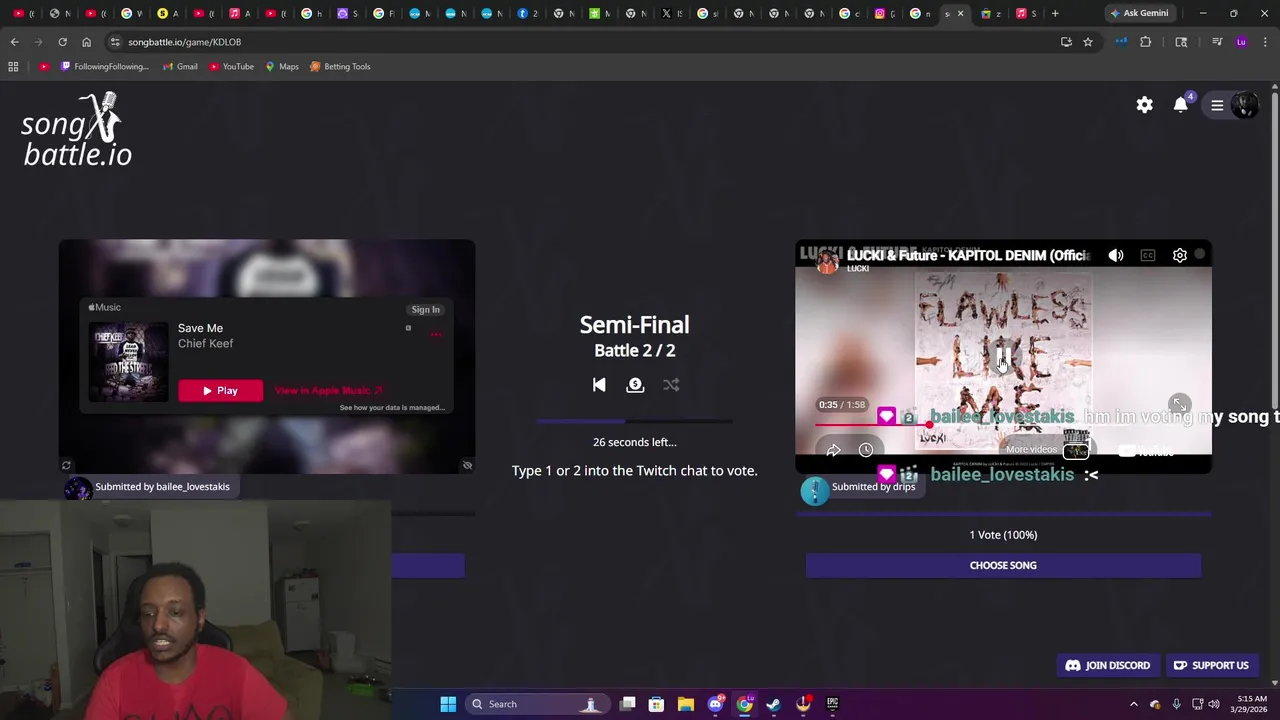Image resolution: width=1280 pixels, height=720 pixels.
Task: Open the YouTube bookmark
Action: coord(231,67)
